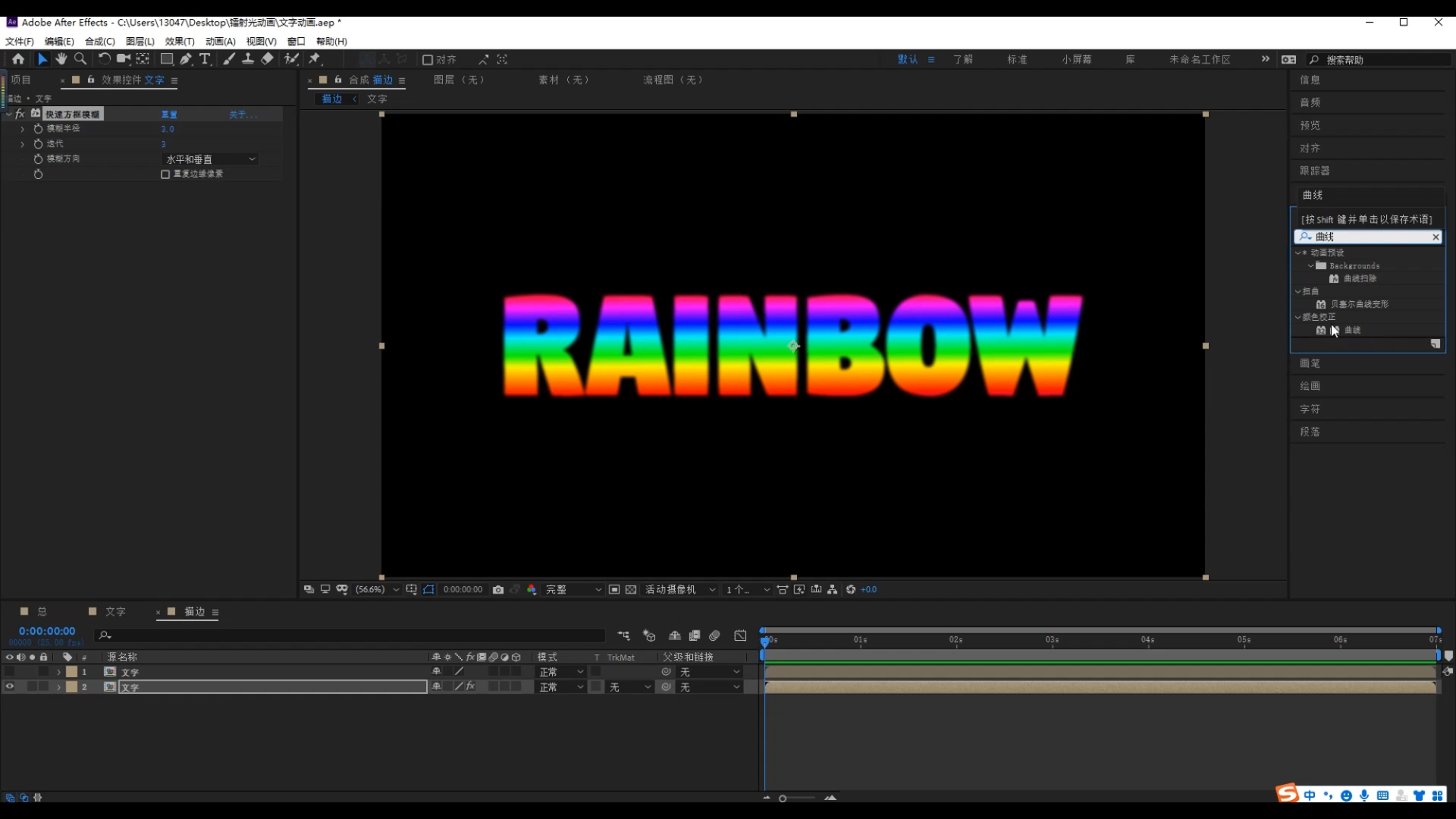Select the Puppet Pin tool
Image resolution: width=1456 pixels, height=819 pixels.
tap(315, 59)
